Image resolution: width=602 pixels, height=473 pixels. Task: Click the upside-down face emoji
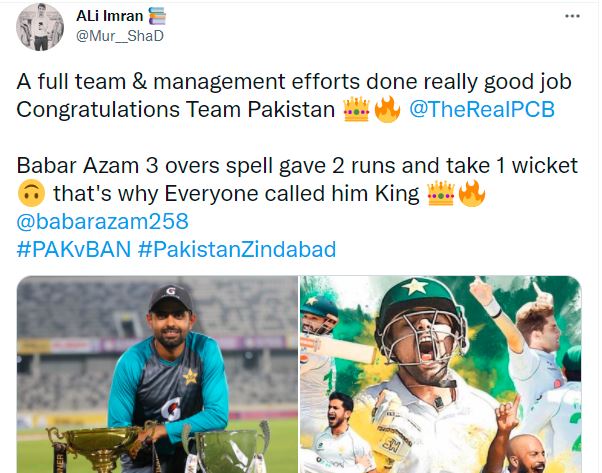coord(31,193)
